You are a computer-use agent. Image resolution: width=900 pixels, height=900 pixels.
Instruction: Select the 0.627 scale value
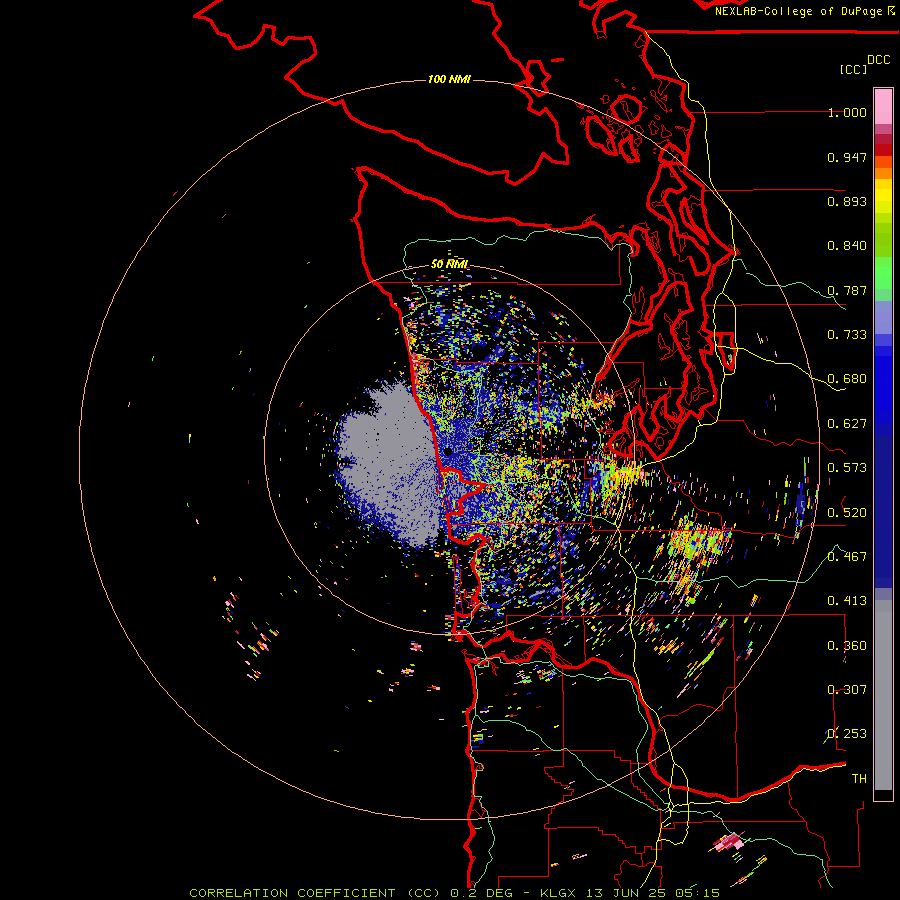847,424
